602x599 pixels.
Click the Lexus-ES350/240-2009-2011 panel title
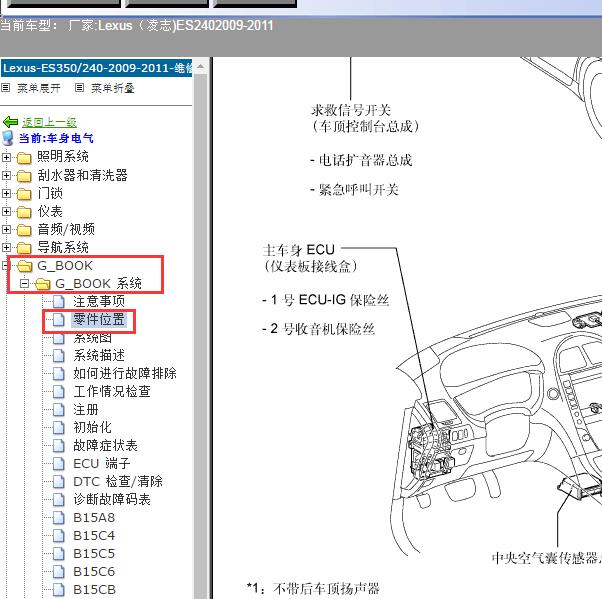[x=97, y=68]
